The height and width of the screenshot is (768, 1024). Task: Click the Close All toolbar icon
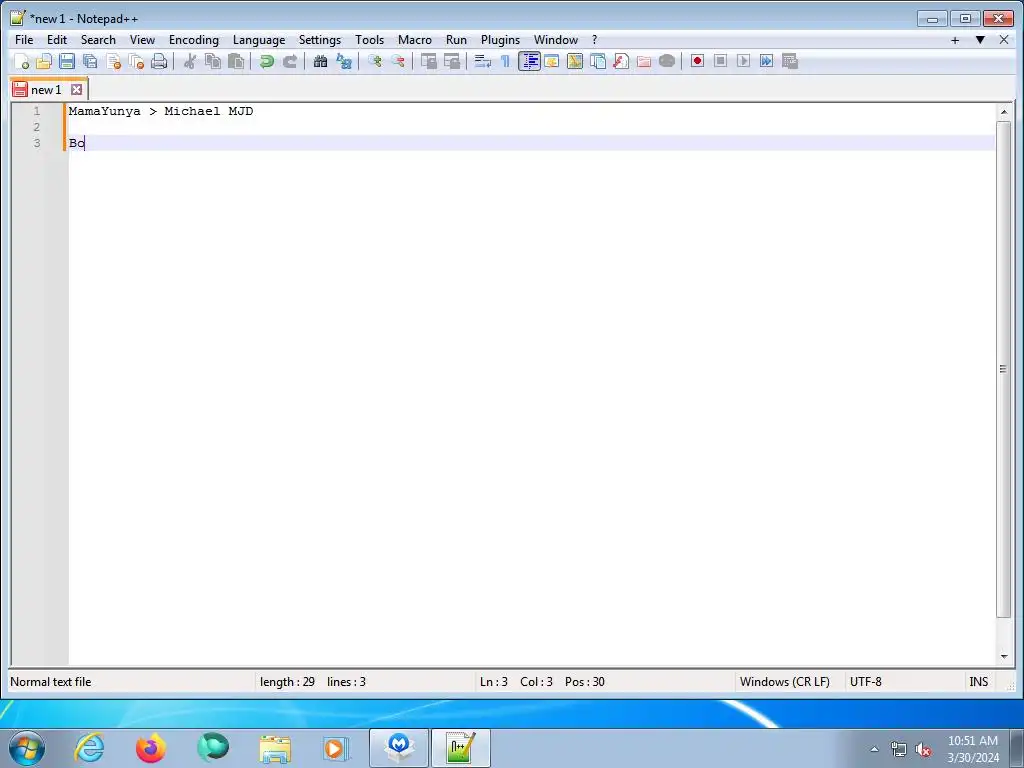136,61
